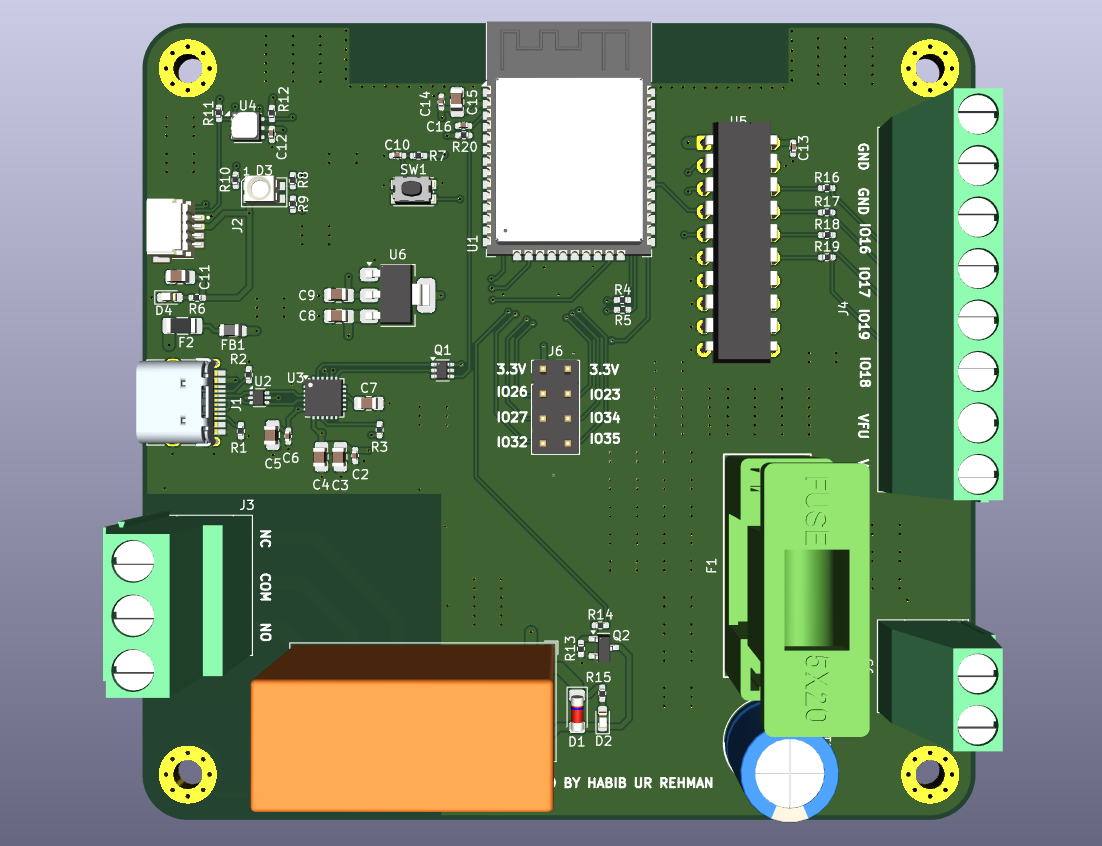
Task: Select the J3 reference label
Action: (x=247, y=505)
